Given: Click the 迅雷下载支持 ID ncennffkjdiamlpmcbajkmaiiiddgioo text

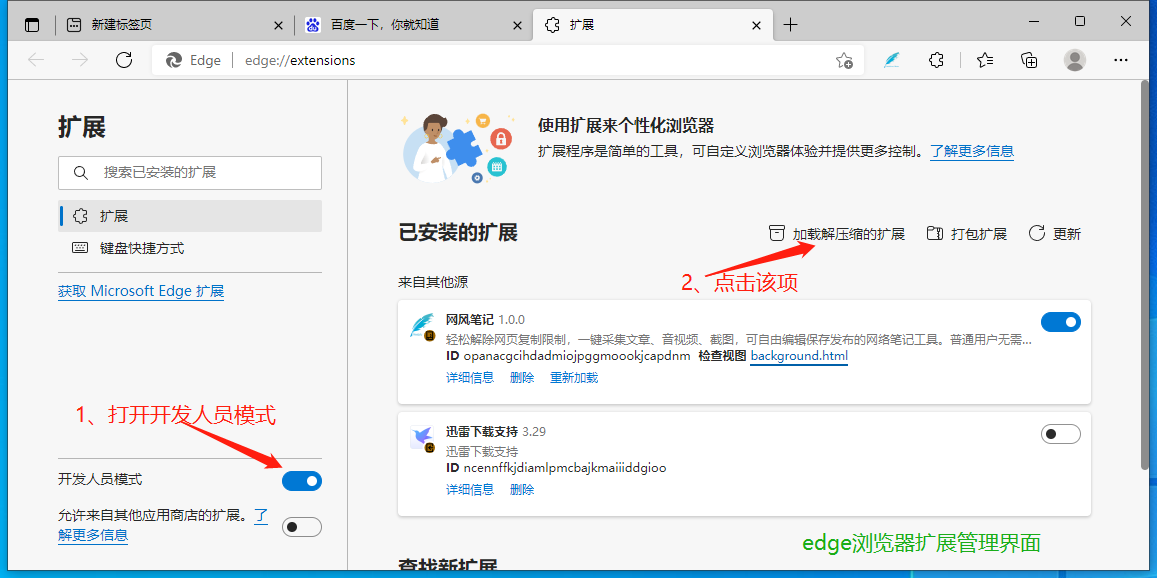Looking at the screenshot, I should pos(556,468).
